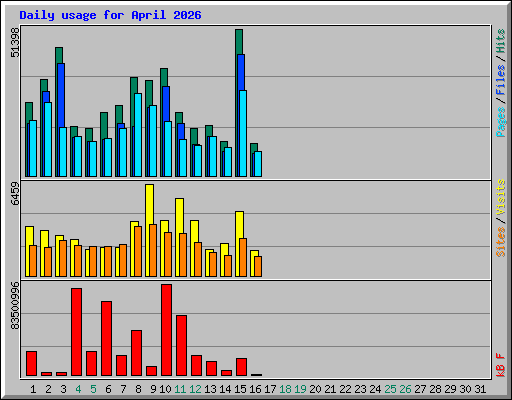The image size is (512, 400).
Task: Select day 15 on the x-axis
Action: point(240,389)
